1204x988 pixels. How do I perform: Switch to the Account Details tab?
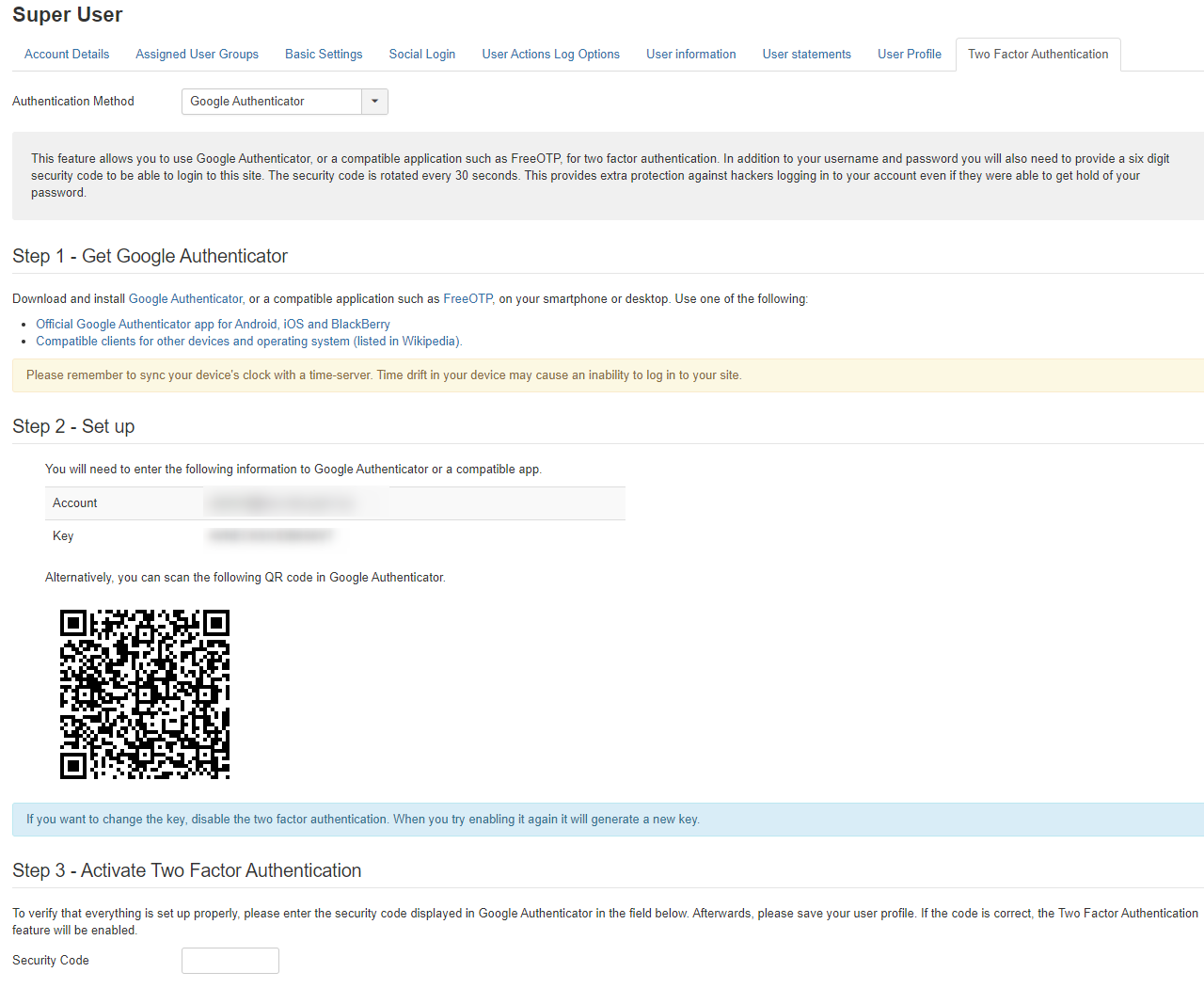(66, 54)
